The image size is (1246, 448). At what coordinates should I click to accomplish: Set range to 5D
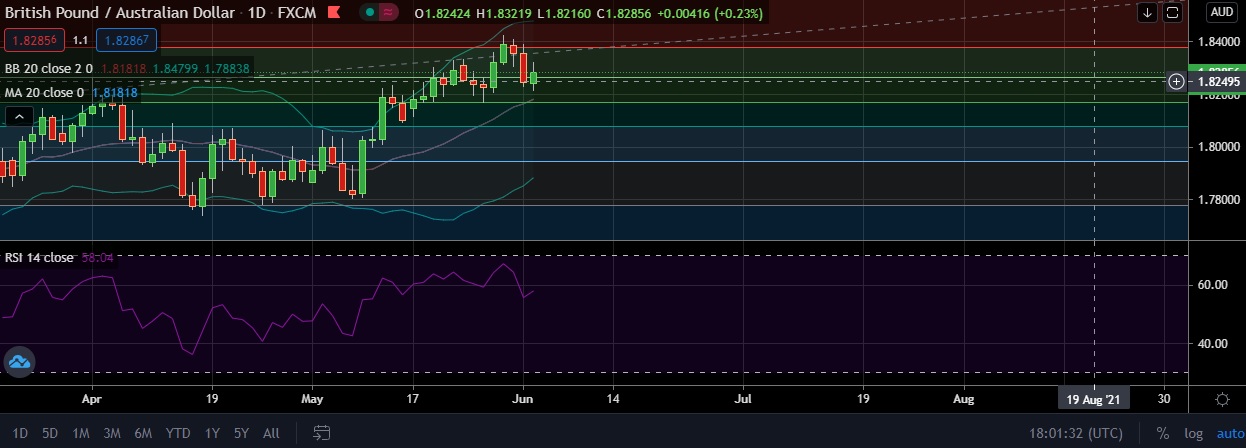click(x=50, y=433)
